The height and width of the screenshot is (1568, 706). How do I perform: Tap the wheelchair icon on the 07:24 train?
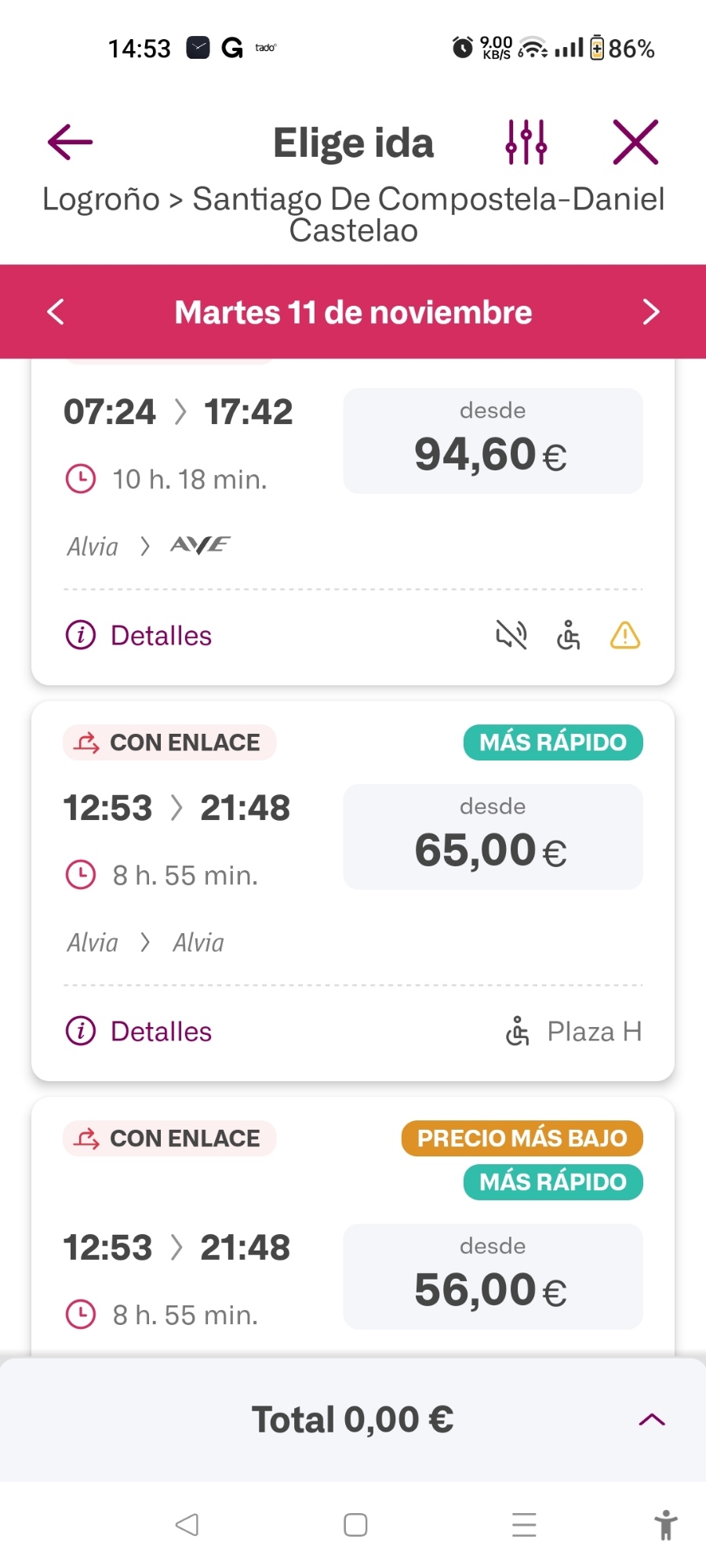point(569,635)
